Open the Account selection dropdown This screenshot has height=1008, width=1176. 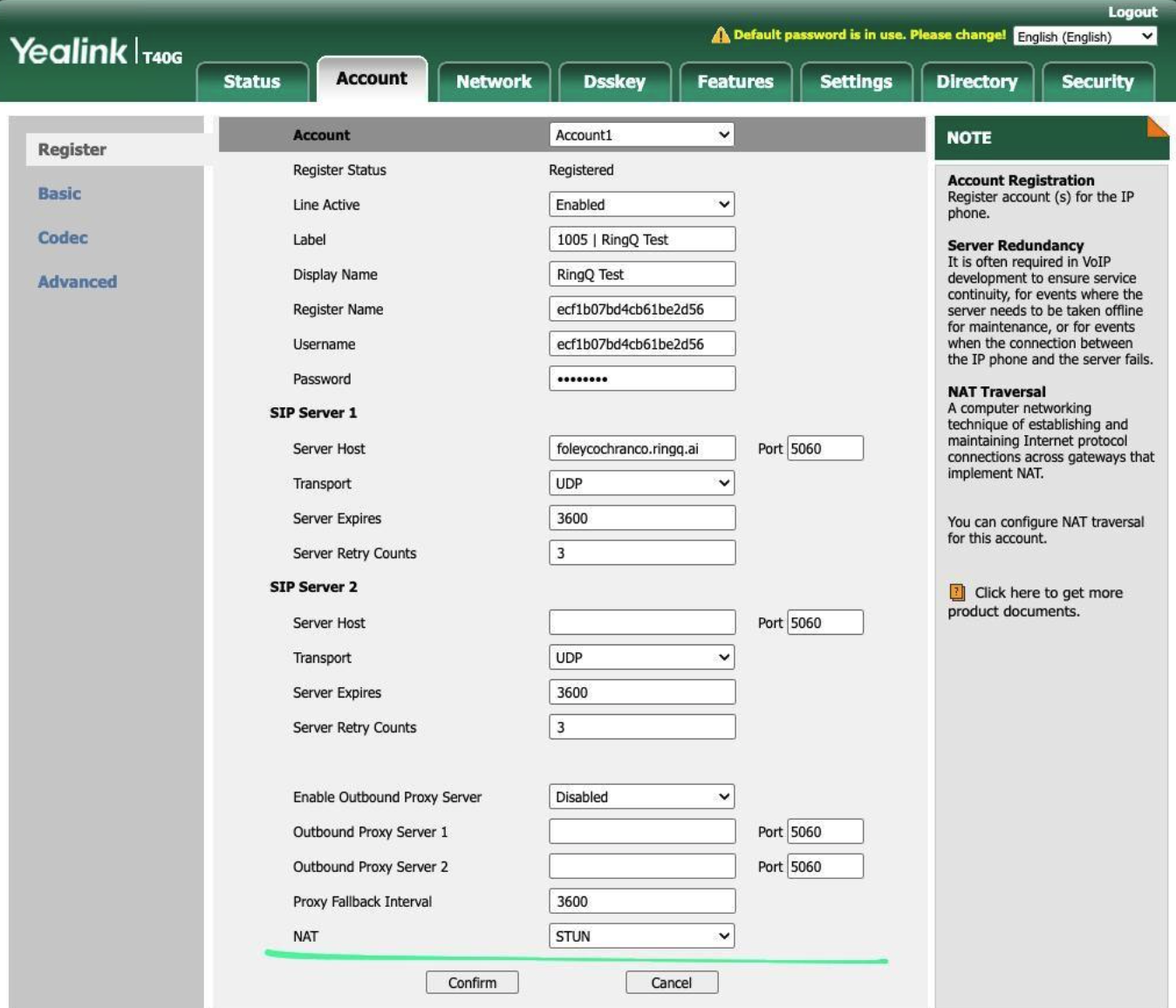[x=641, y=134]
